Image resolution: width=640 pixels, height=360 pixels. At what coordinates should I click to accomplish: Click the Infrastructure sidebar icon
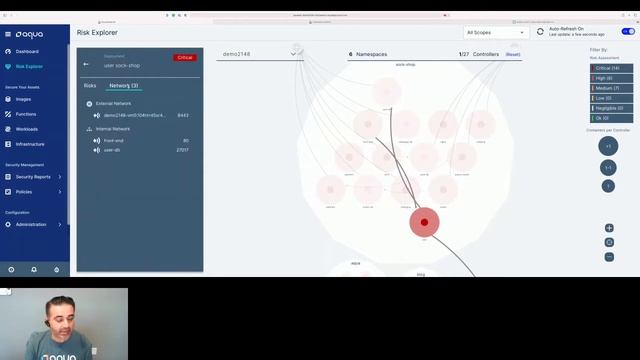[8, 144]
